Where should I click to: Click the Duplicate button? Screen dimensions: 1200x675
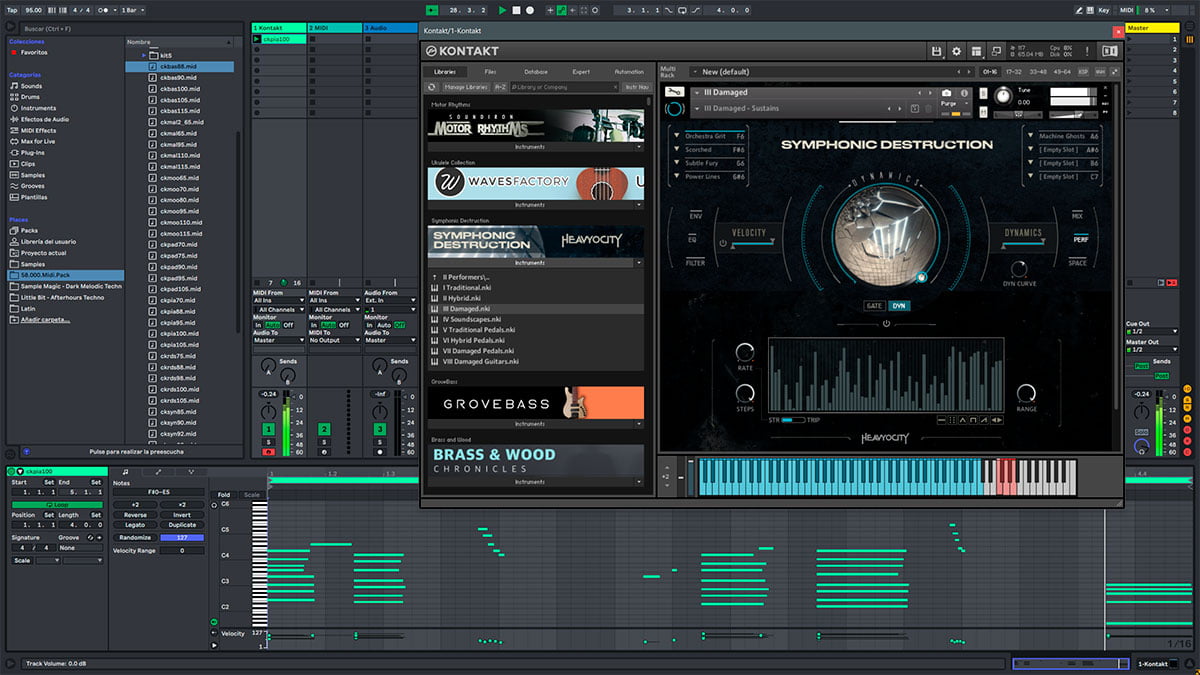click(182, 525)
